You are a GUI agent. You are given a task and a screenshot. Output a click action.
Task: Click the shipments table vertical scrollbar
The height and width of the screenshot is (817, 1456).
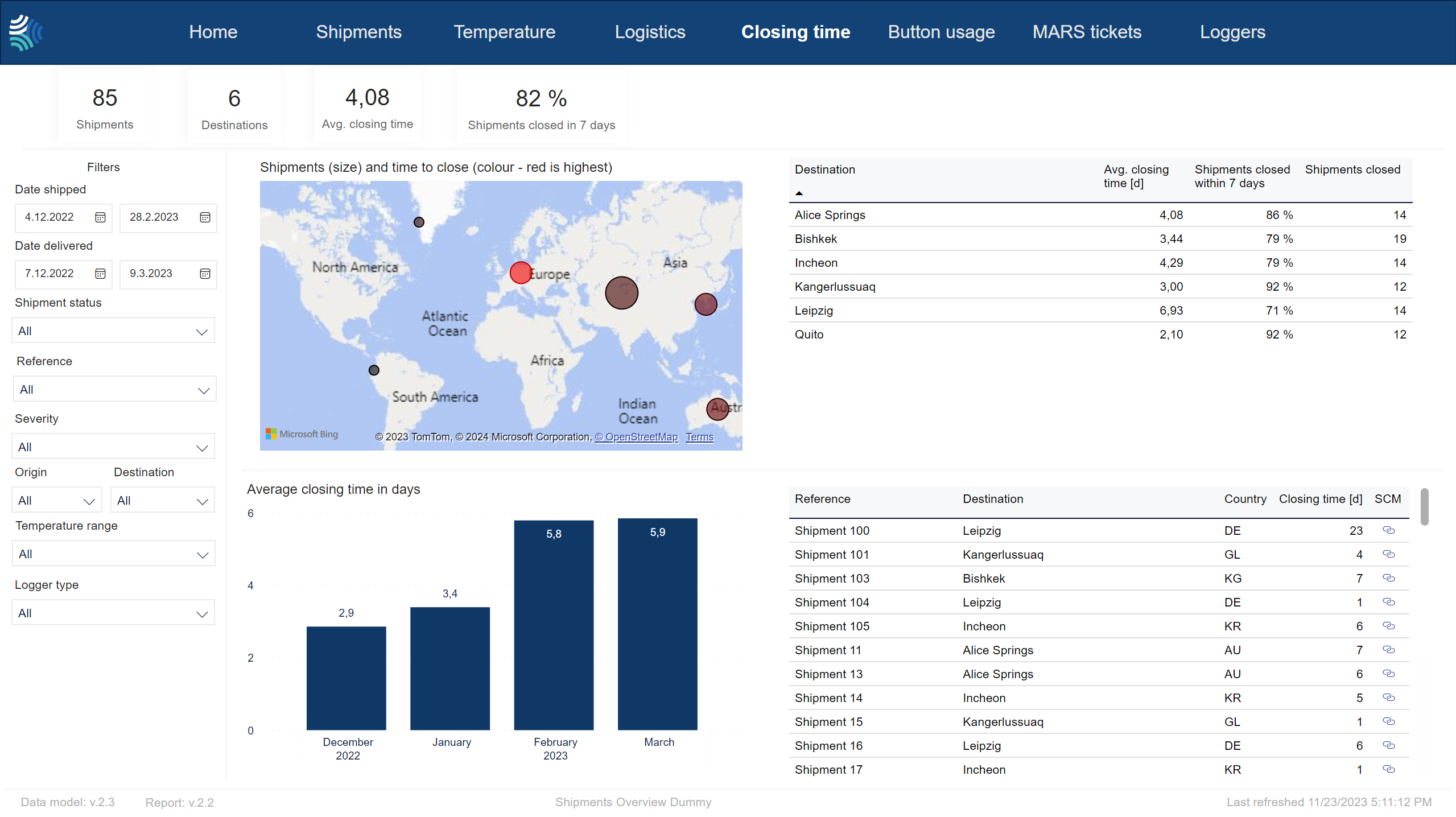[x=1424, y=507]
